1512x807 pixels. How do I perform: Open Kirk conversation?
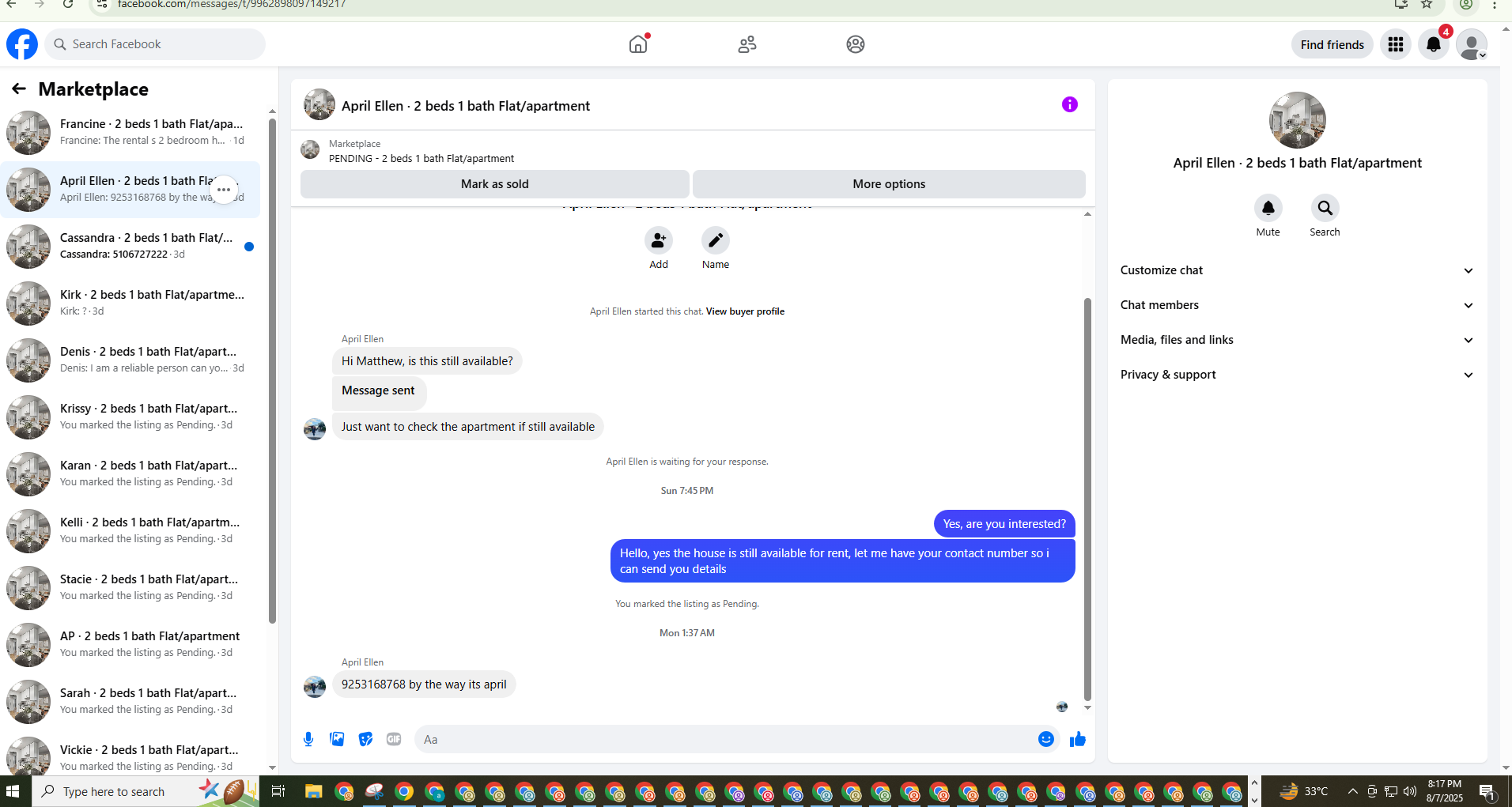pyautogui.click(x=130, y=304)
